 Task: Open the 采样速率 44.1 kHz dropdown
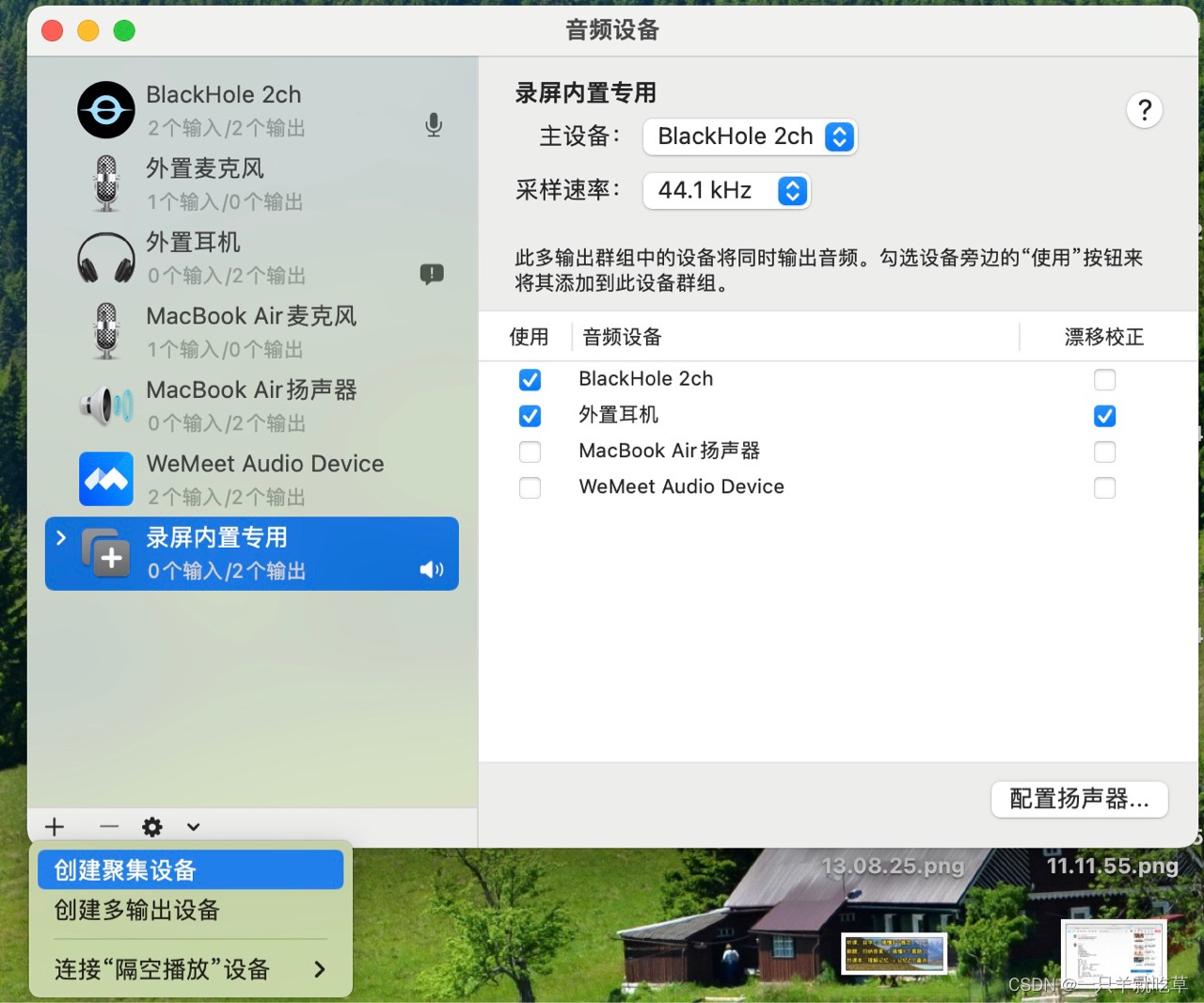pos(726,191)
